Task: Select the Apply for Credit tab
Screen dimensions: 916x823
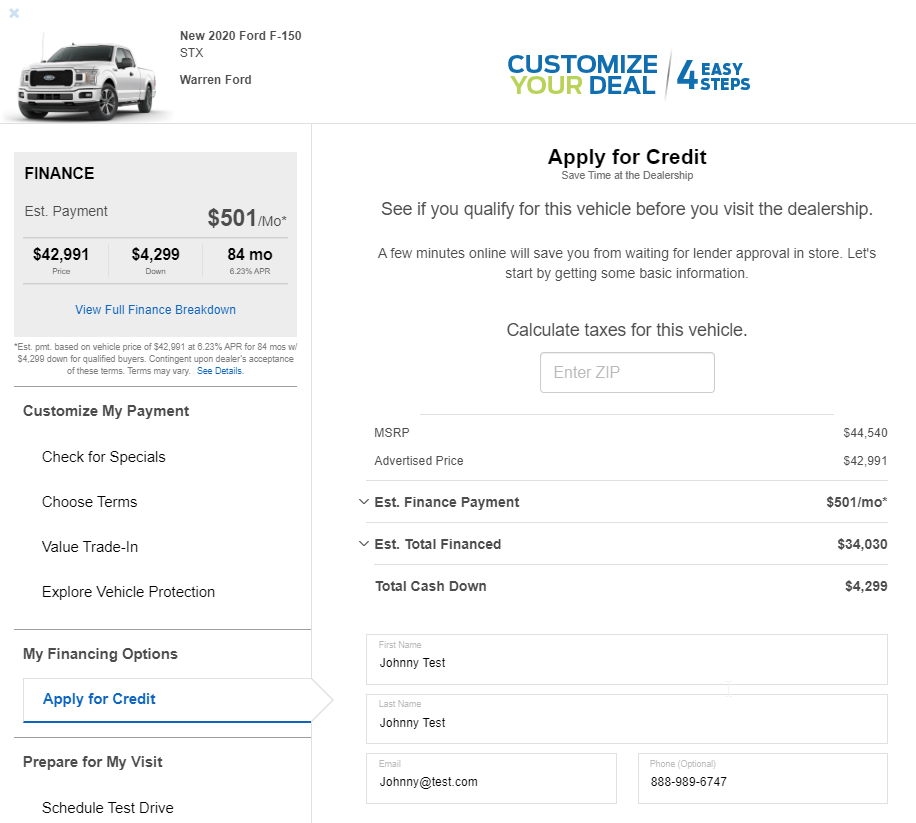Action: 167,700
